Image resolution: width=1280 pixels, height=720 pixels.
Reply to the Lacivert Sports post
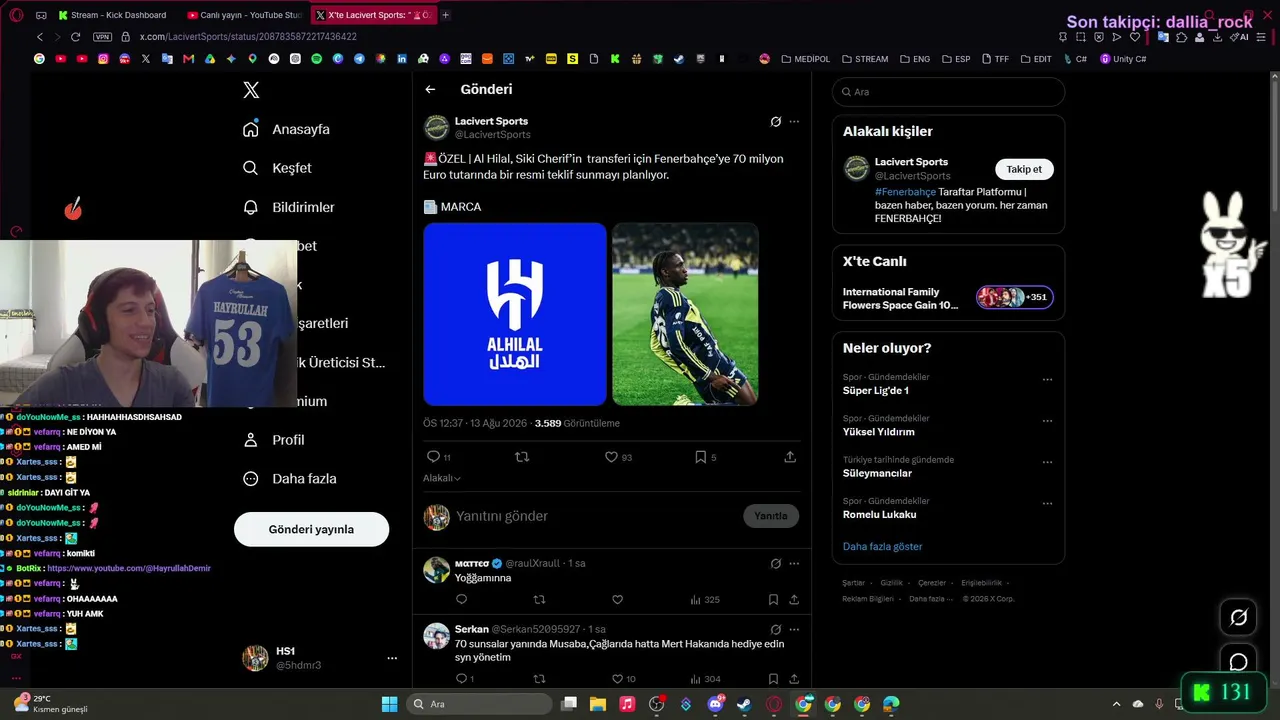click(433, 457)
